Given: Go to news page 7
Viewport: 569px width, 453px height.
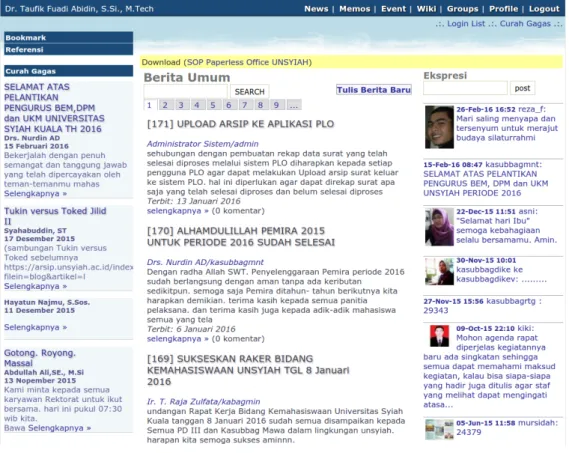Looking at the screenshot, I should [x=245, y=105].
